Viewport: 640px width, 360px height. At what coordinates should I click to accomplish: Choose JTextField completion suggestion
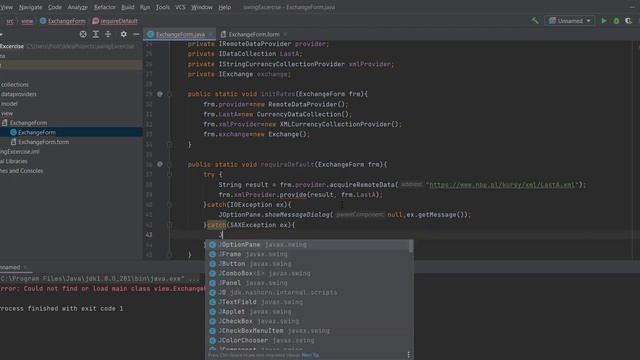308,302
